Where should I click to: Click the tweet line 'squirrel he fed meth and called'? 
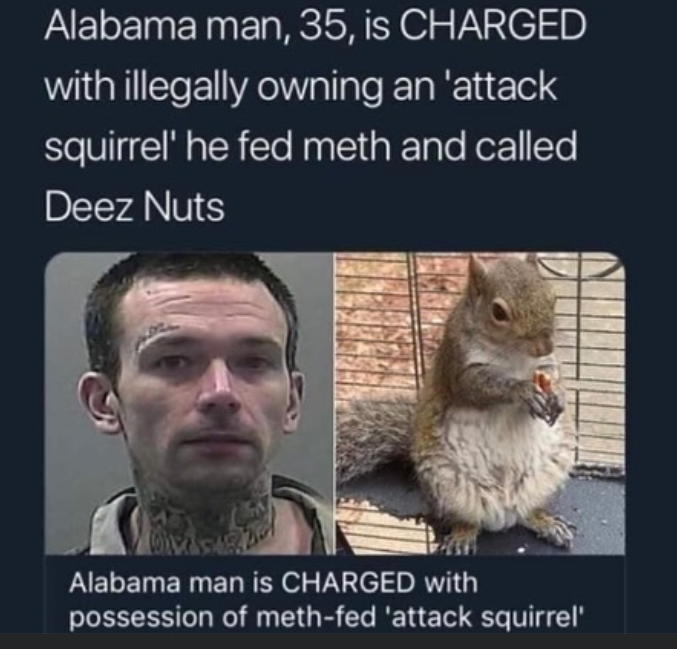pos(310,148)
